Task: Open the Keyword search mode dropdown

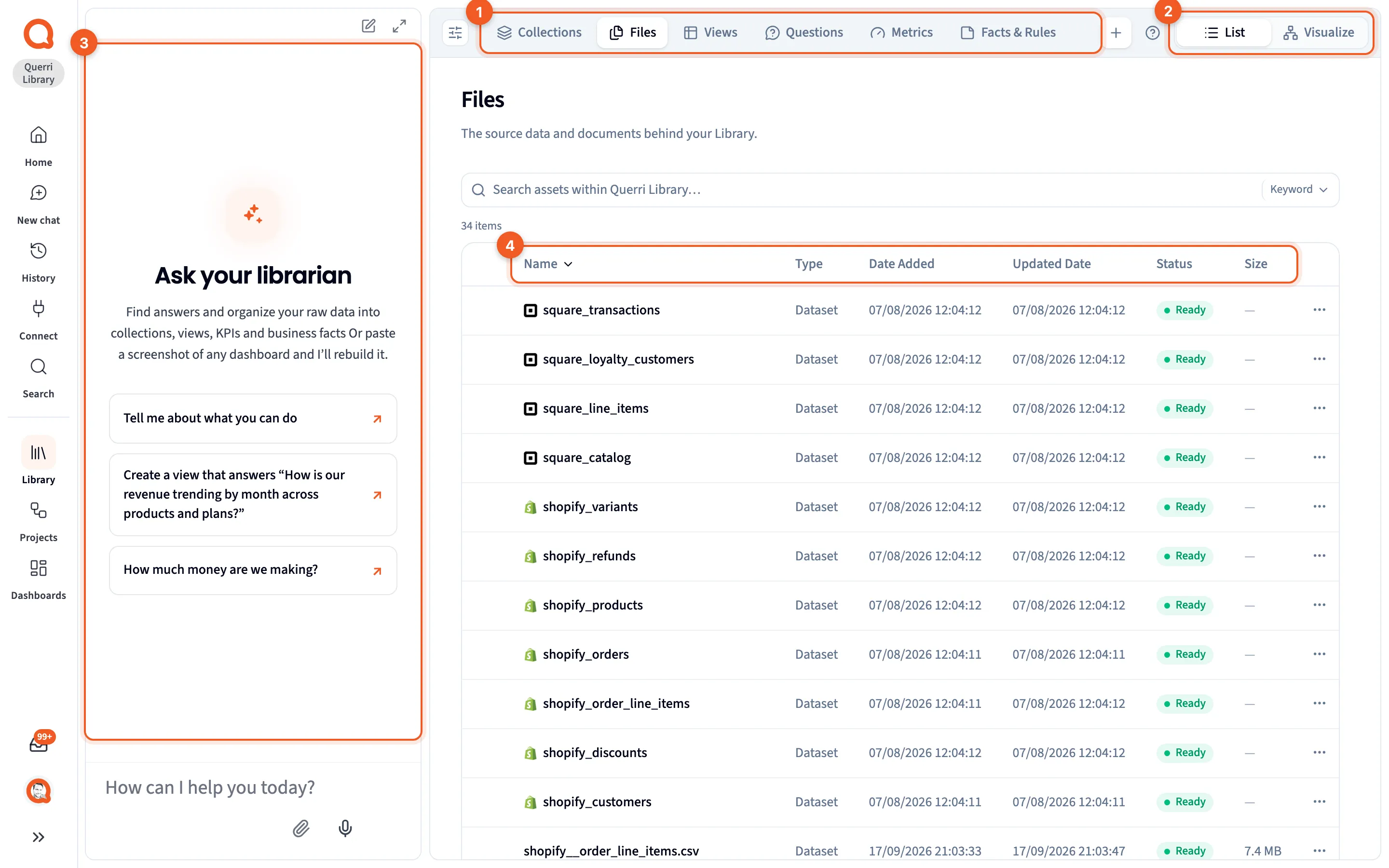Action: [1298, 190]
